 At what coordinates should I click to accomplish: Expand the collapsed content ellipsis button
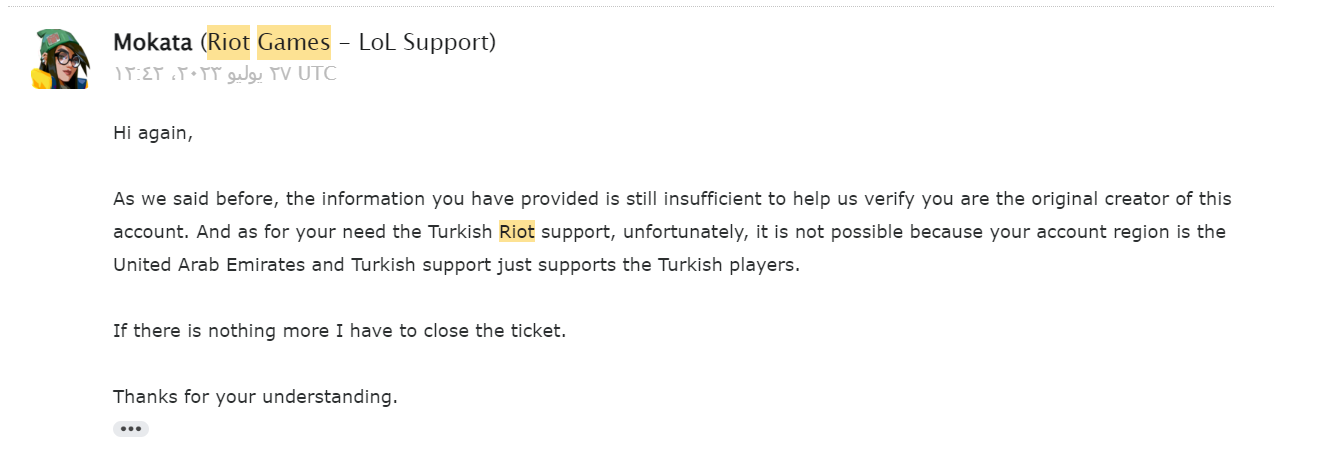131,429
